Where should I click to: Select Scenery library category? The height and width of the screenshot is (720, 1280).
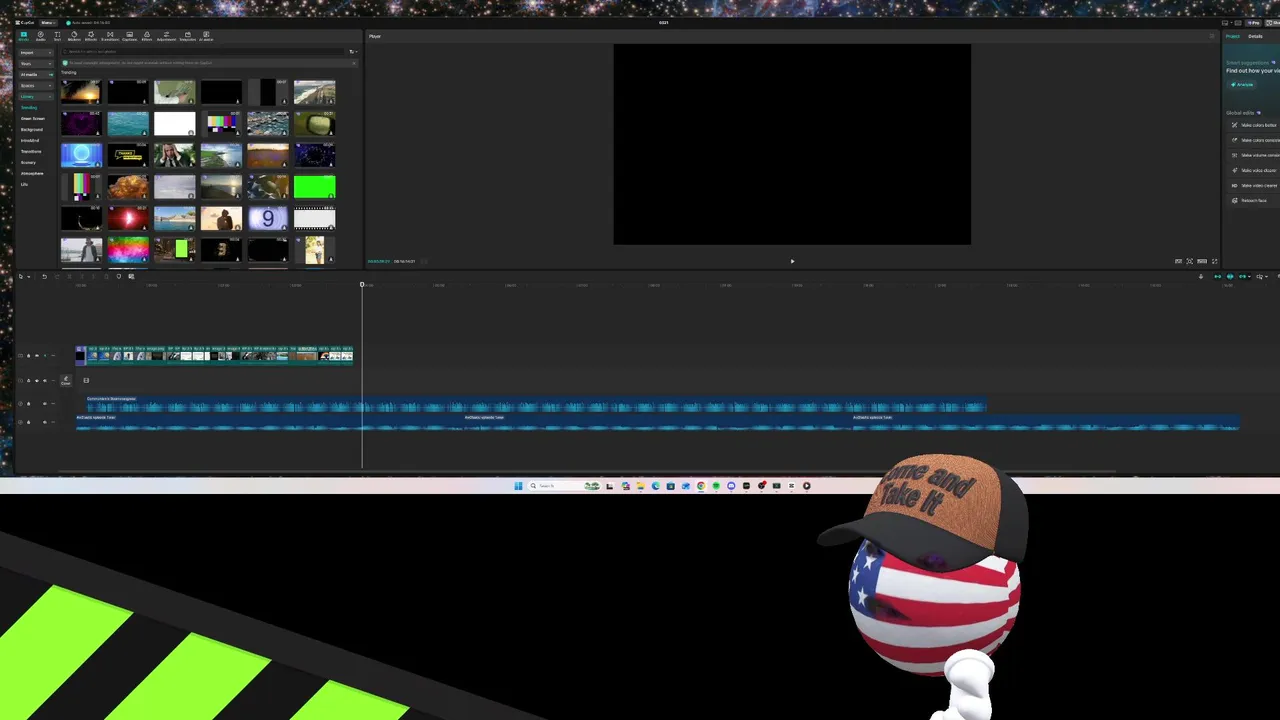[29, 163]
